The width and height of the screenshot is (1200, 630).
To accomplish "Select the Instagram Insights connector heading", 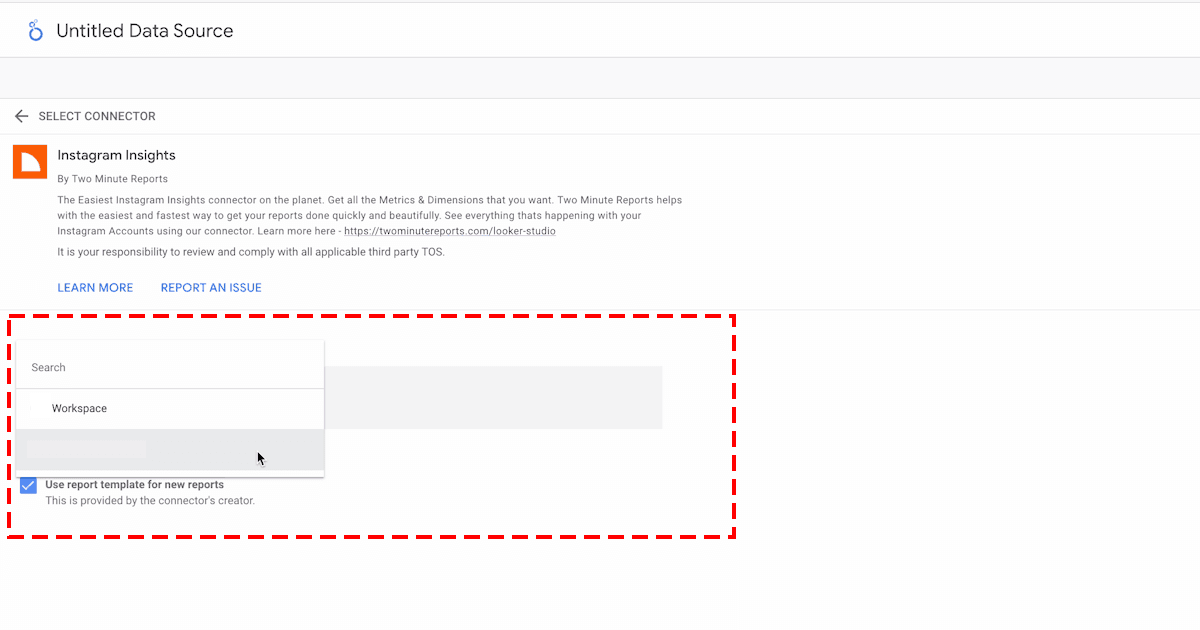I will 116,155.
